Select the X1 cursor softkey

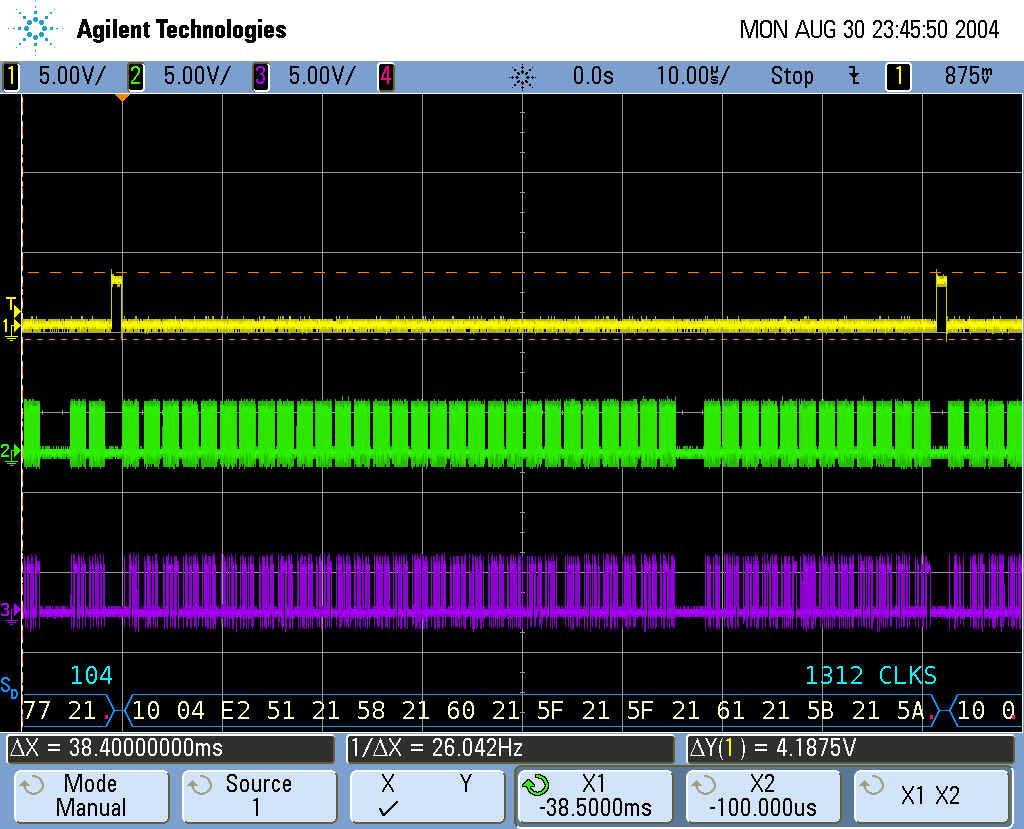(x=594, y=796)
